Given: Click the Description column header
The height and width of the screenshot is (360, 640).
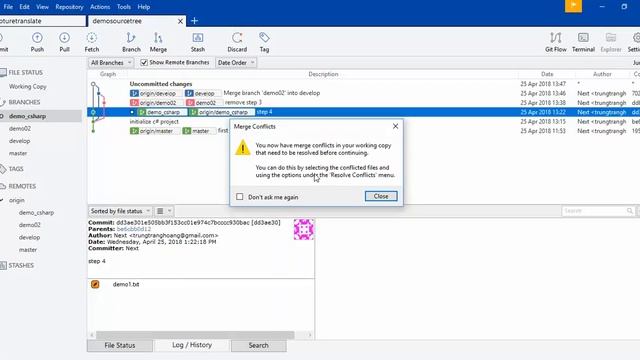Looking at the screenshot, I should tap(323, 74).
